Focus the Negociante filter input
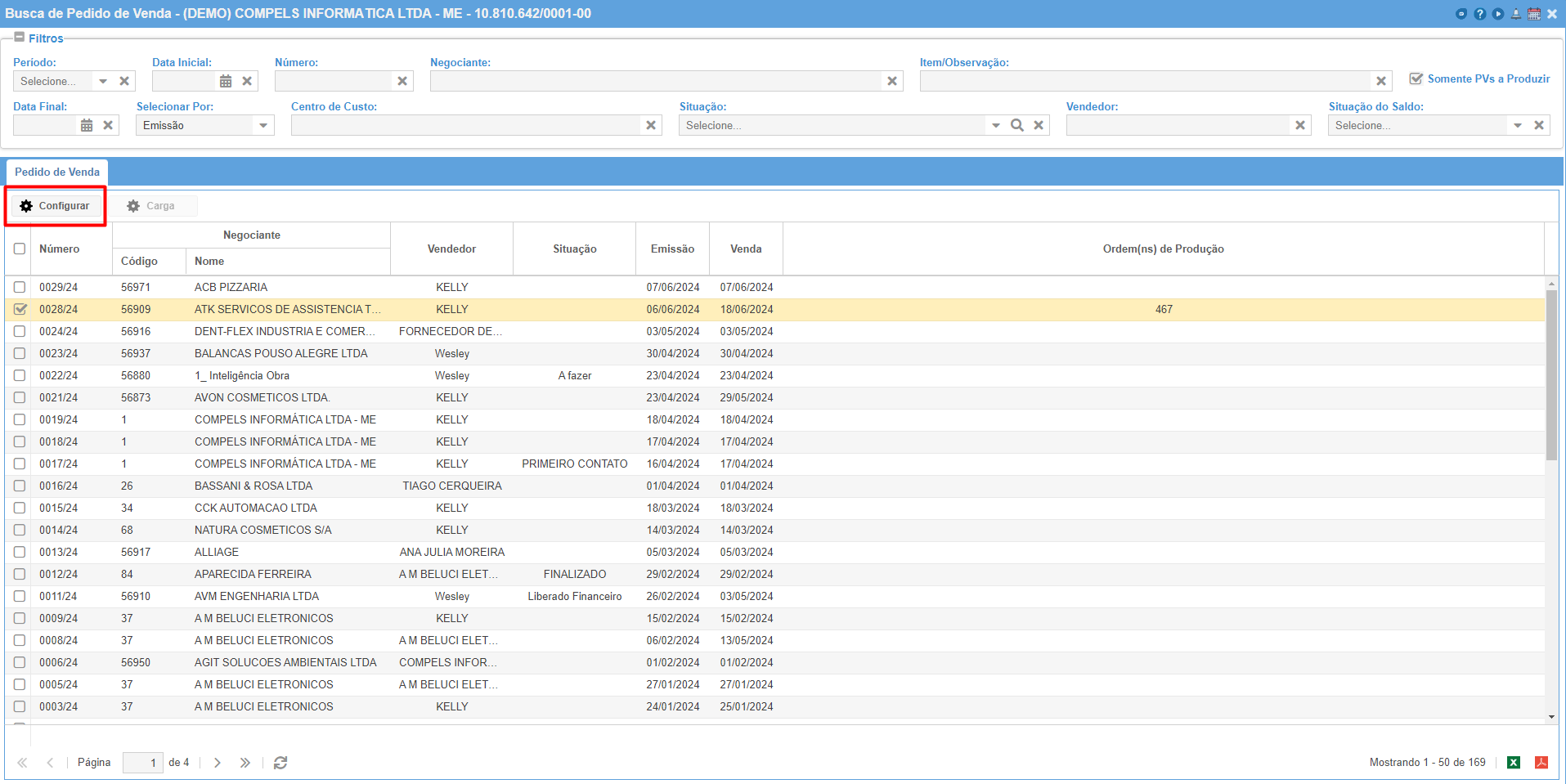1566x784 pixels. point(657,81)
